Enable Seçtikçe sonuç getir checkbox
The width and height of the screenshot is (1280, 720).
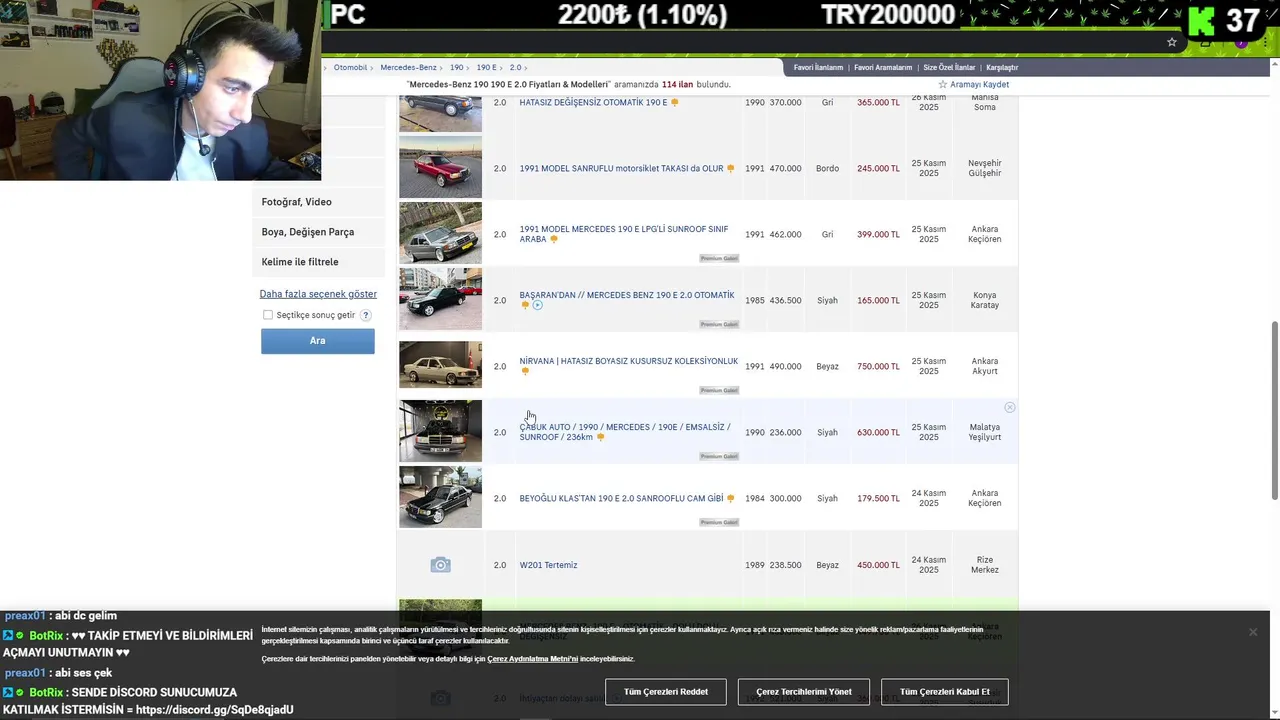pyautogui.click(x=268, y=315)
